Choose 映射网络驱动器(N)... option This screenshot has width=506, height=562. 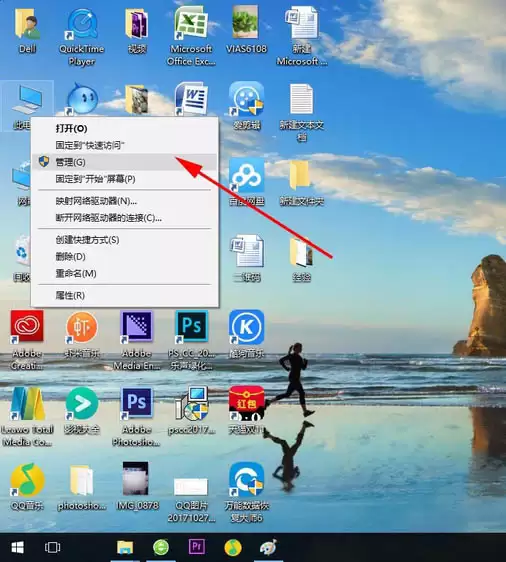(124, 201)
